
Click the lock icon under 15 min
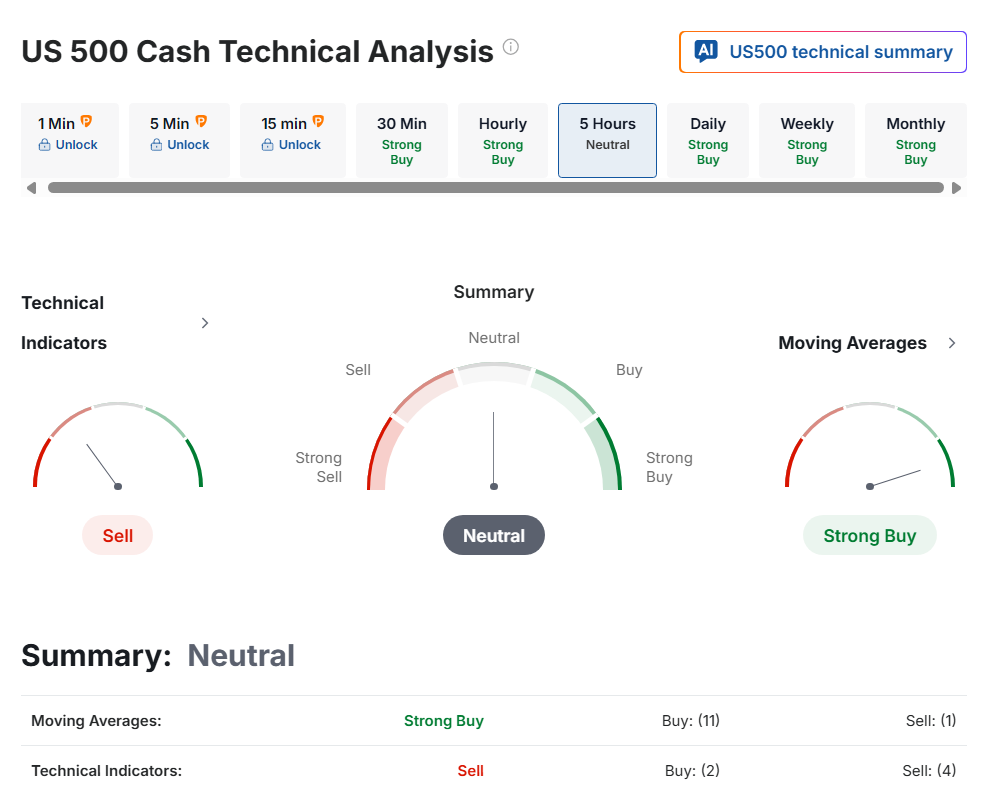[x=267, y=145]
